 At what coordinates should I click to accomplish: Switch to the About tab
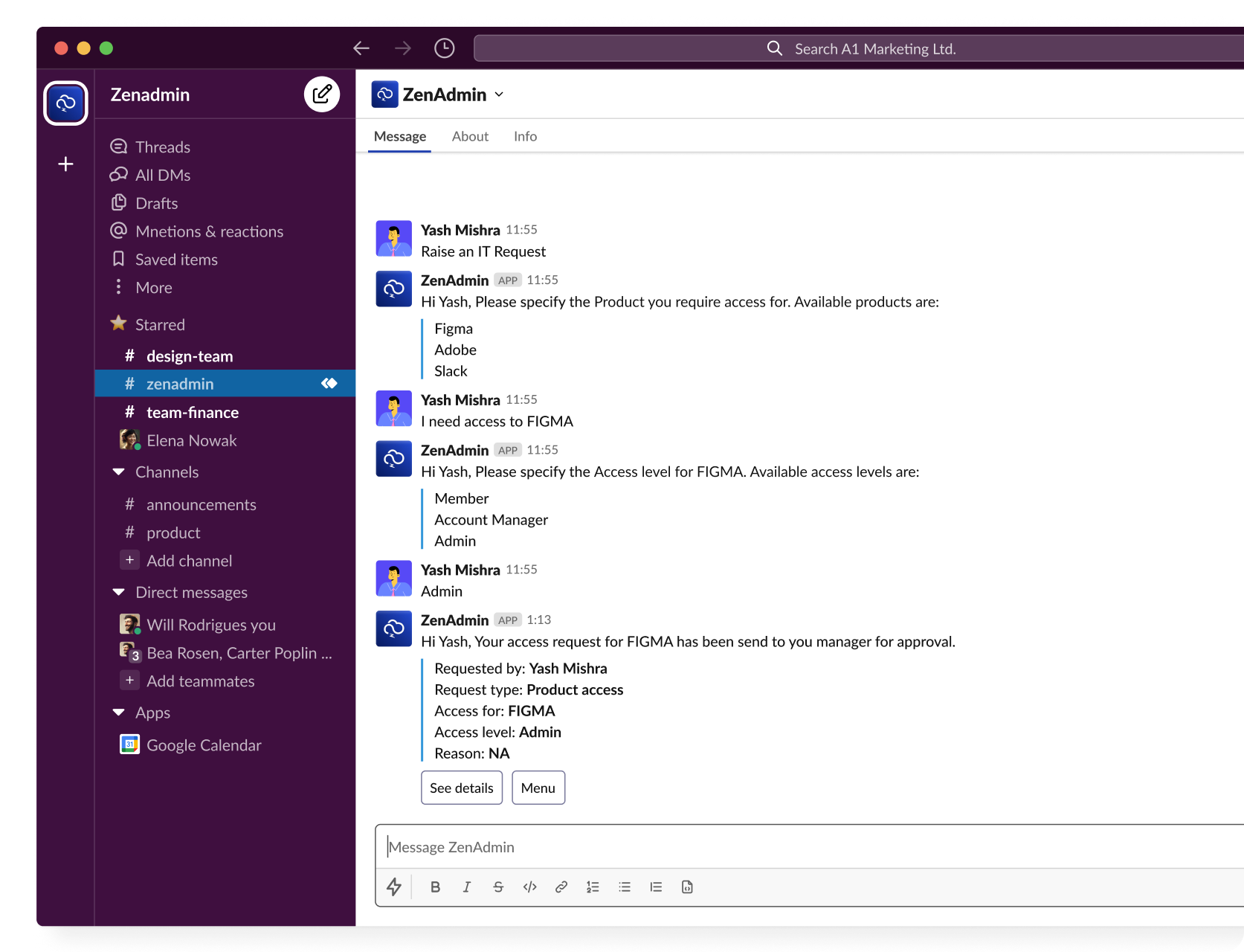pyautogui.click(x=470, y=136)
